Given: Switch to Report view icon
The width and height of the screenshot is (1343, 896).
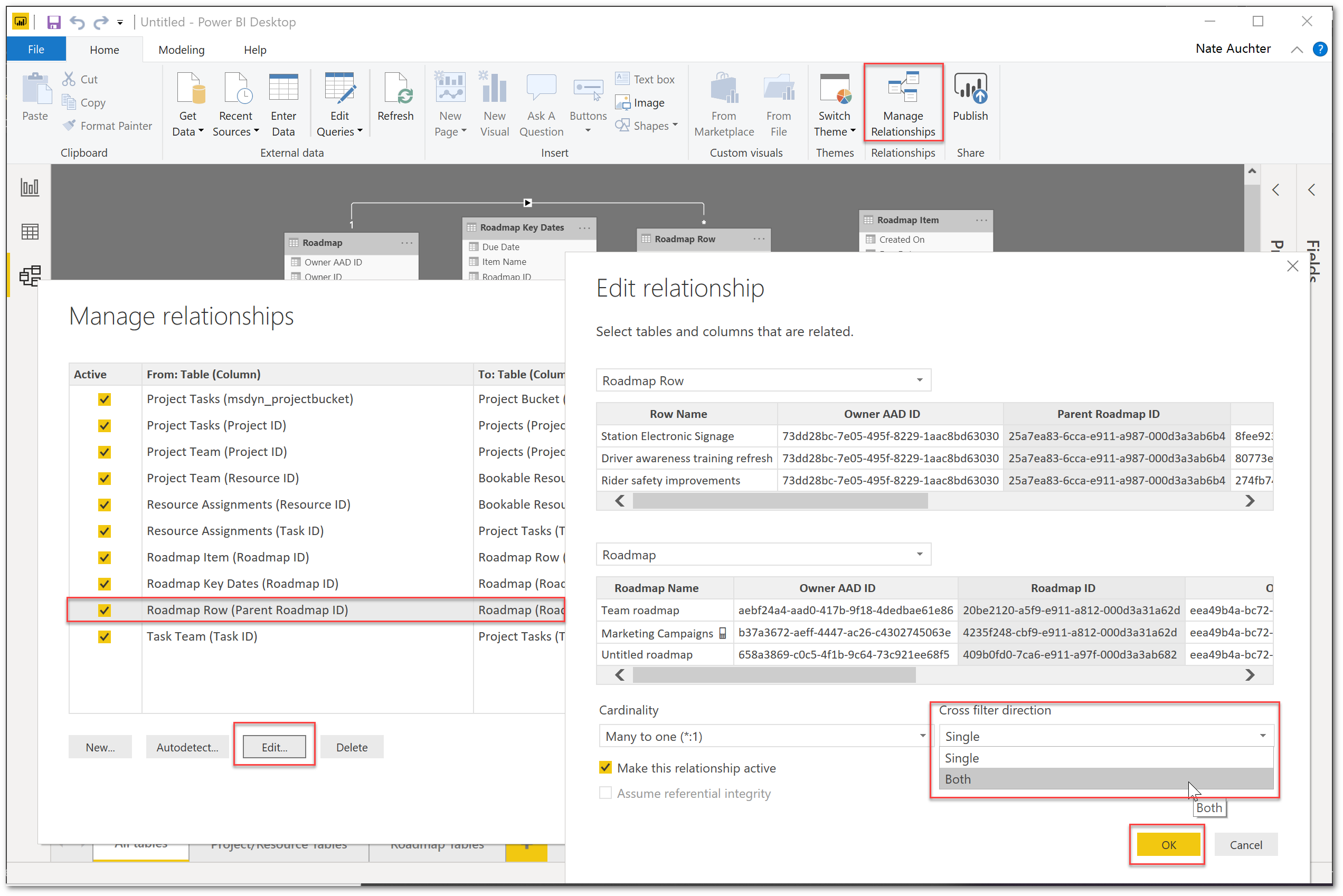Looking at the screenshot, I should [x=30, y=187].
